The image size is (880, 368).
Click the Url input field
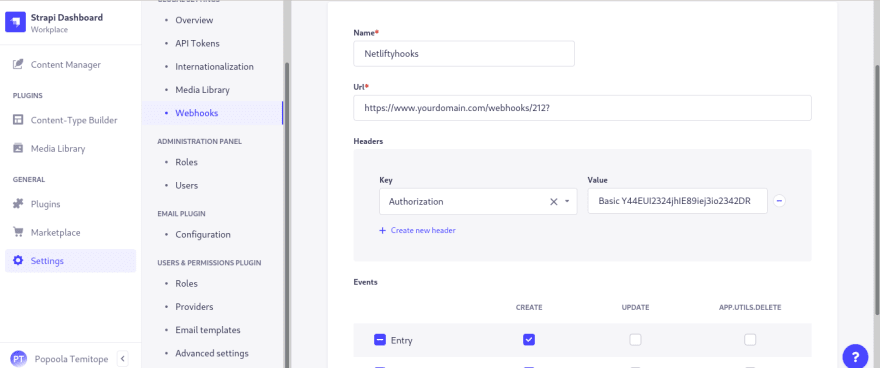(583, 108)
